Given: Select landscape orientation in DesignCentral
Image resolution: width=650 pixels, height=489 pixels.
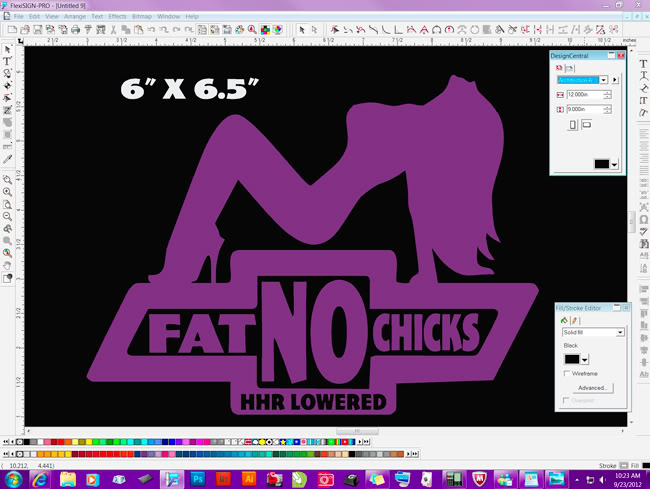Looking at the screenshot, I should [x=586, y=124].
